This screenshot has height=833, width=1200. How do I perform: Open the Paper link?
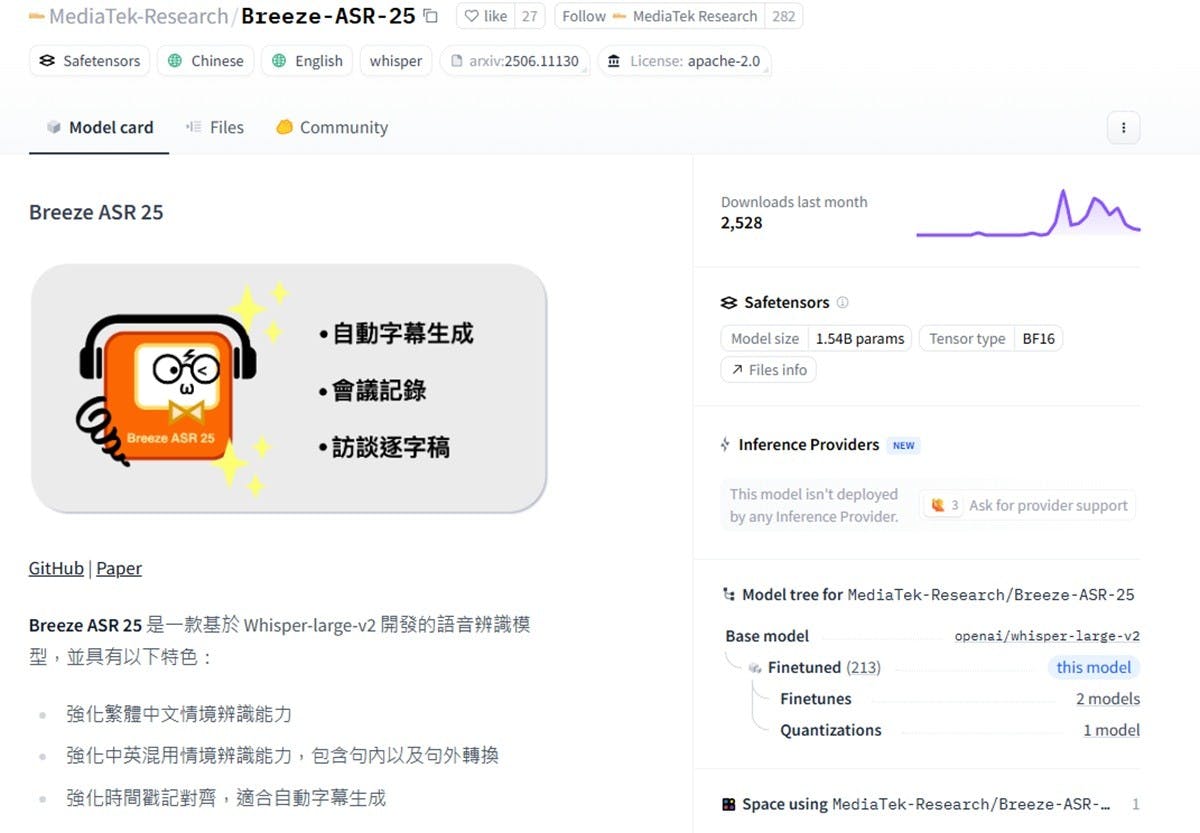pos(119,568)
